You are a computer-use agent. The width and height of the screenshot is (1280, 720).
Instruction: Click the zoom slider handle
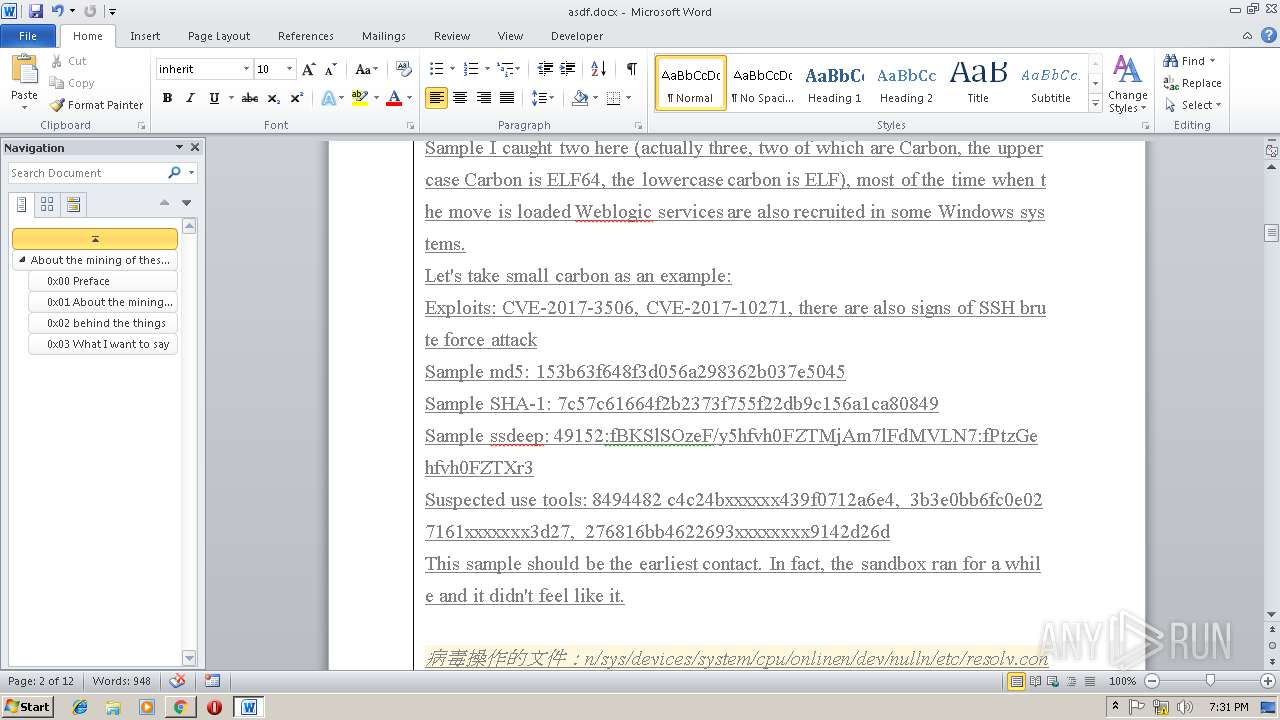[1210, 681]
